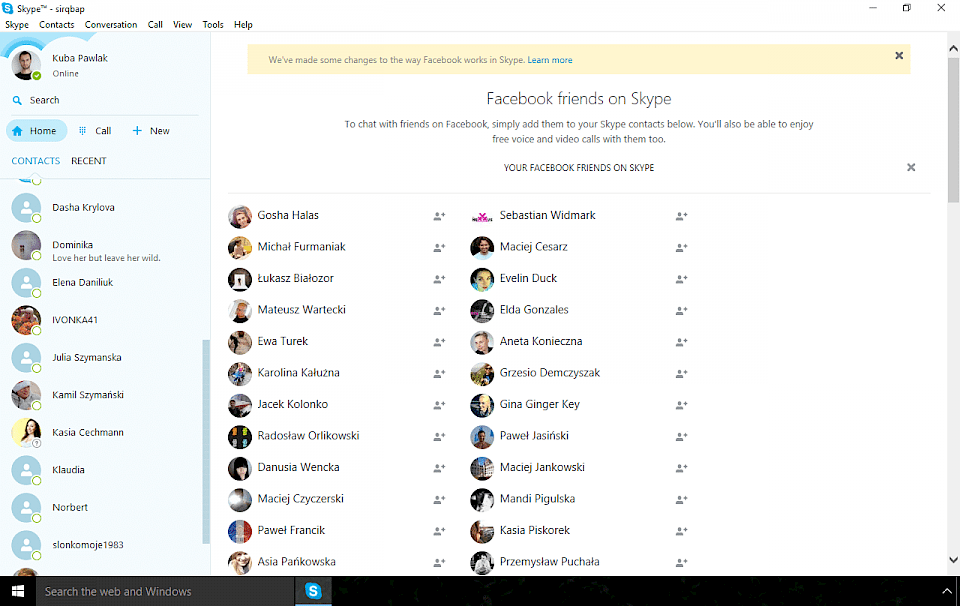Add Aneta Konieczna with plus icon
Image resolution: width=960 pixels, height=606 pixels.
681,342
